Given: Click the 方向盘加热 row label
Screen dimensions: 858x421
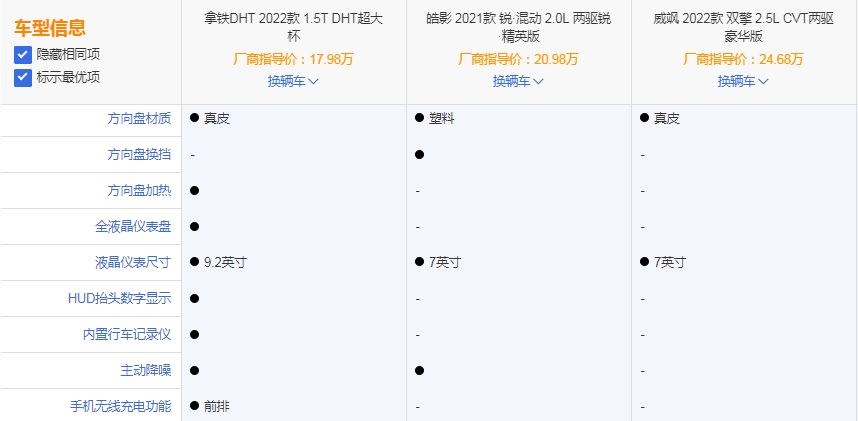Looking at the screenshot, I should (139, 190).
